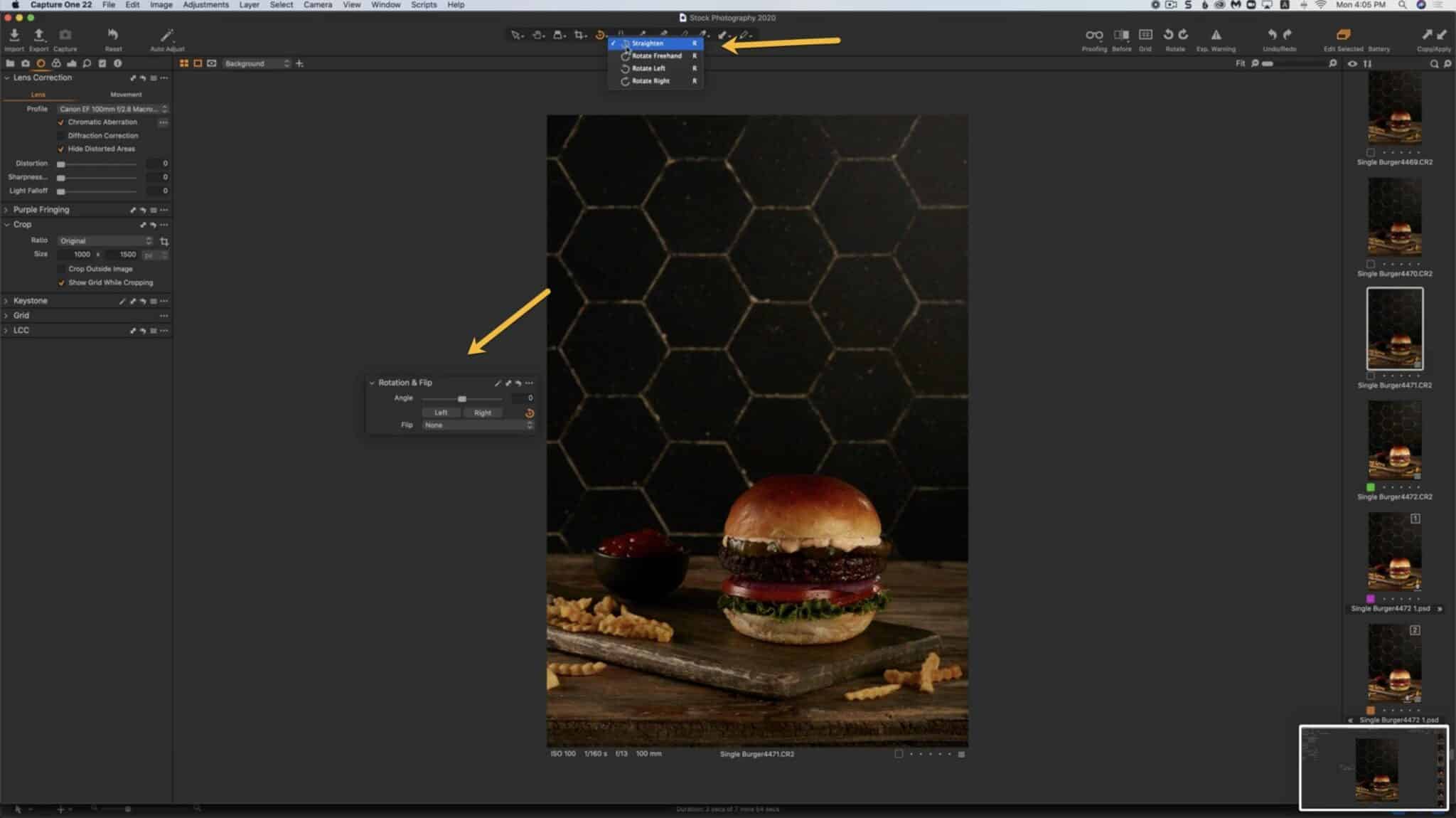Drag the Rotation Angle slider
Image resolution: width=1456 pixels, height=818 pixels.
(x=462, y=398)
